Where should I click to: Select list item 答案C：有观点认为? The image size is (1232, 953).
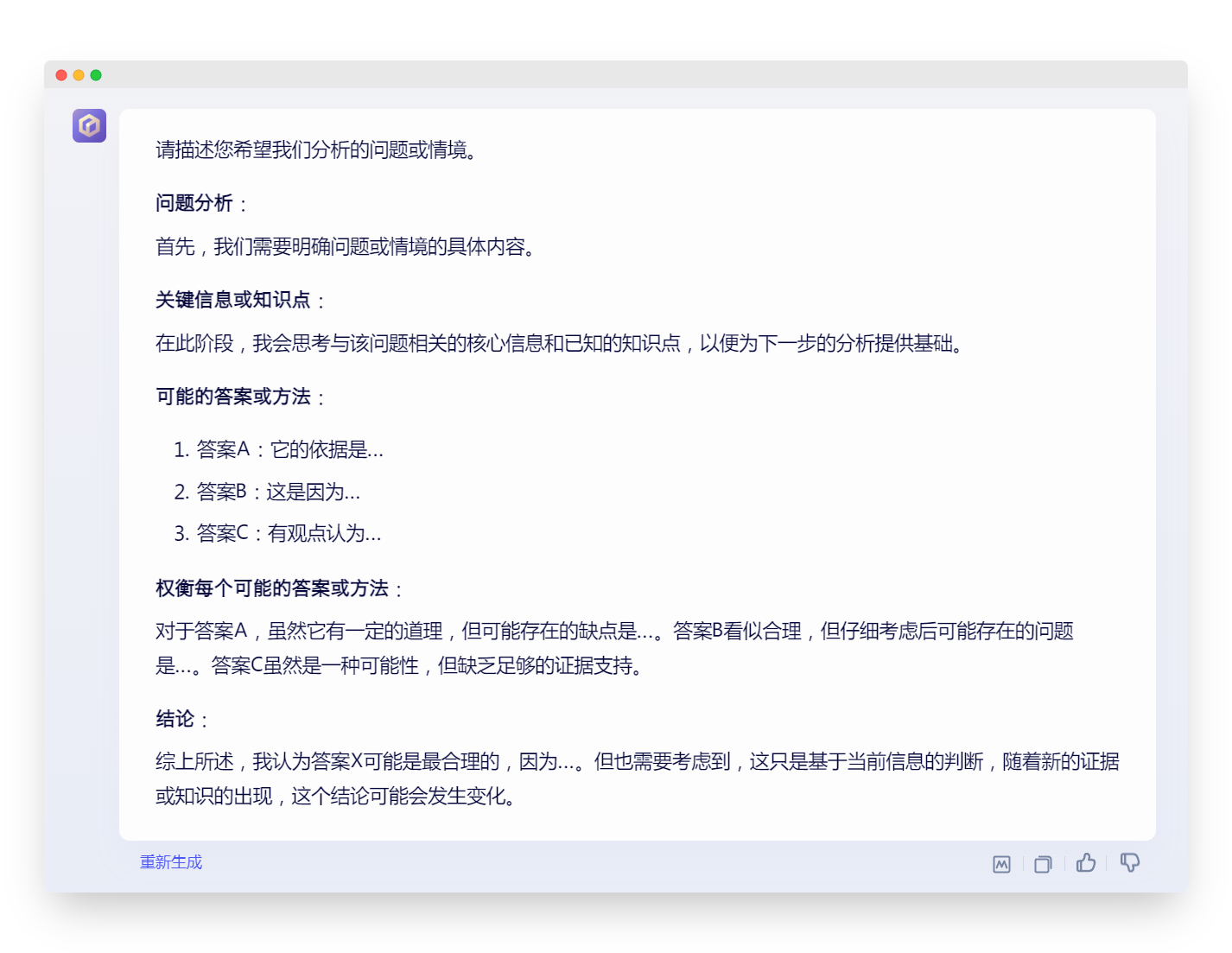(x=277, y=533)
